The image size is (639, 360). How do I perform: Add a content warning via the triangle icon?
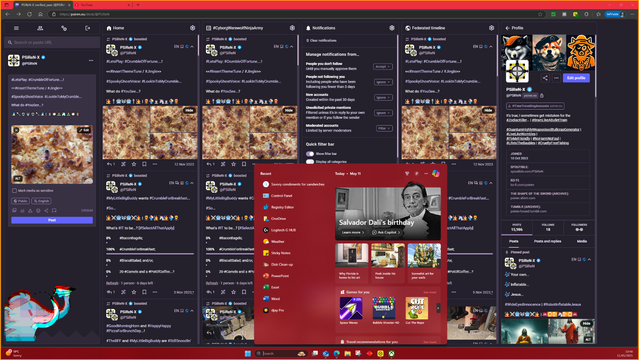[x=30, y=210]
